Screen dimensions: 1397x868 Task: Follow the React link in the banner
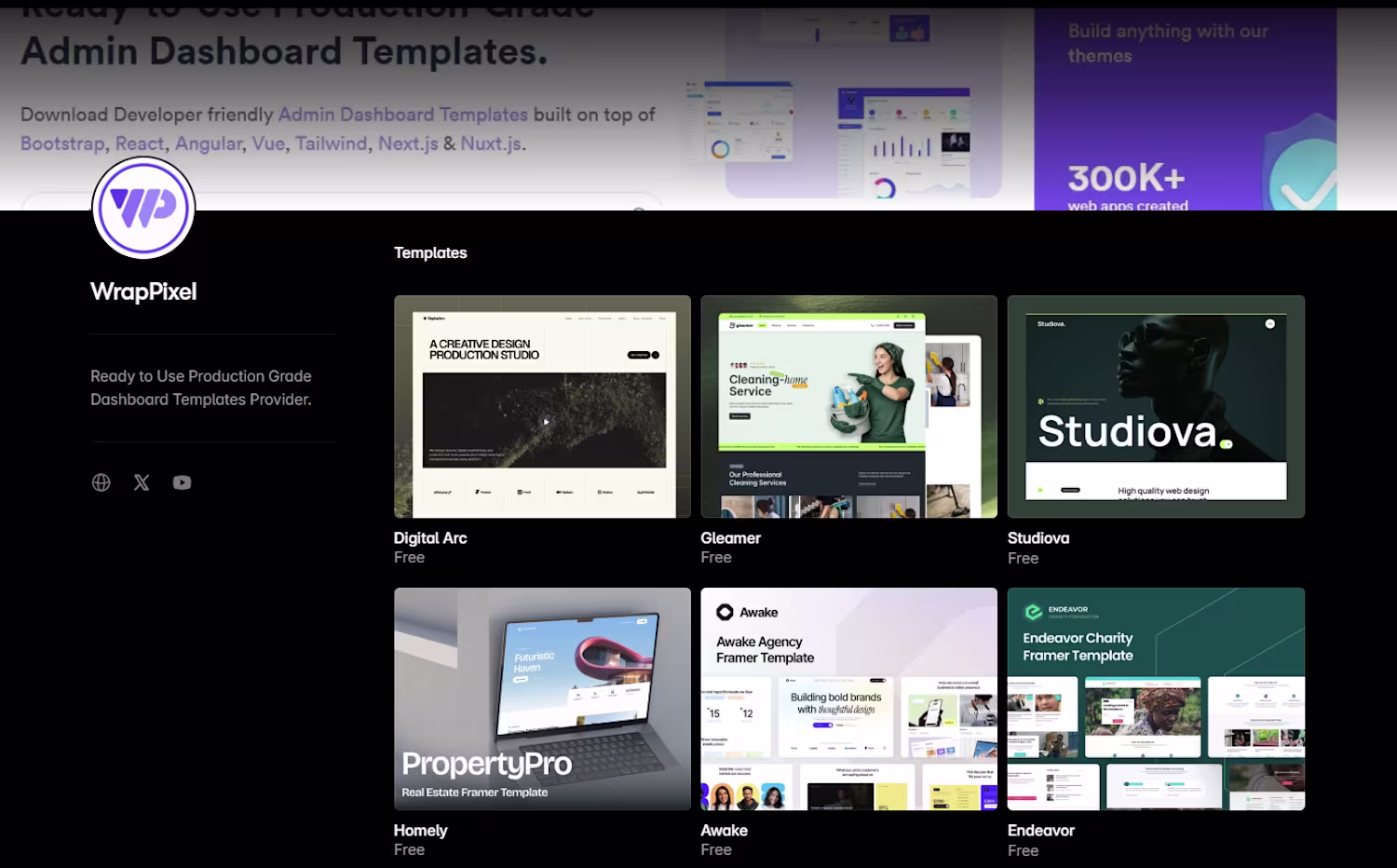(x=140, y=143)
